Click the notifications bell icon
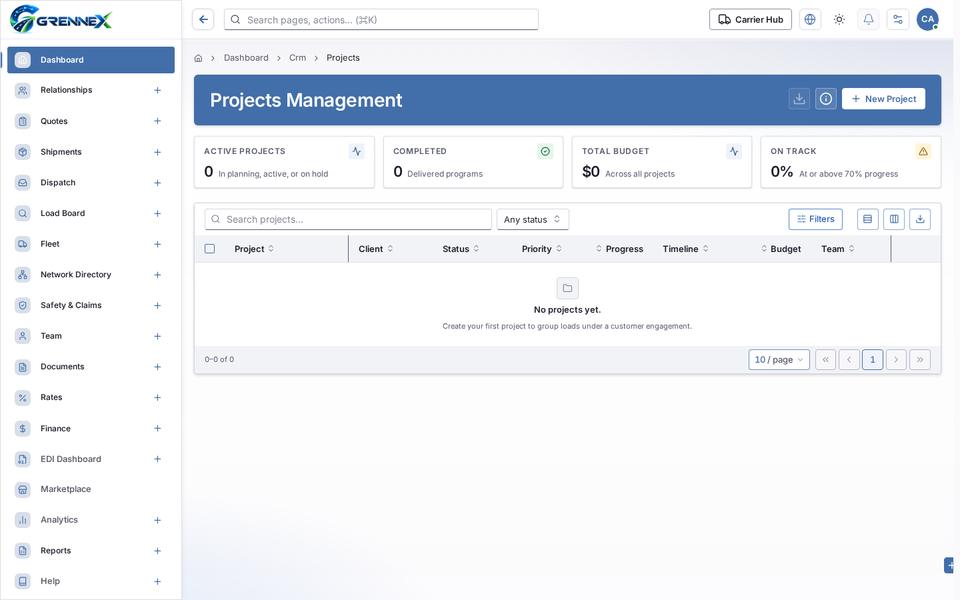 click(x=868, y=20)
